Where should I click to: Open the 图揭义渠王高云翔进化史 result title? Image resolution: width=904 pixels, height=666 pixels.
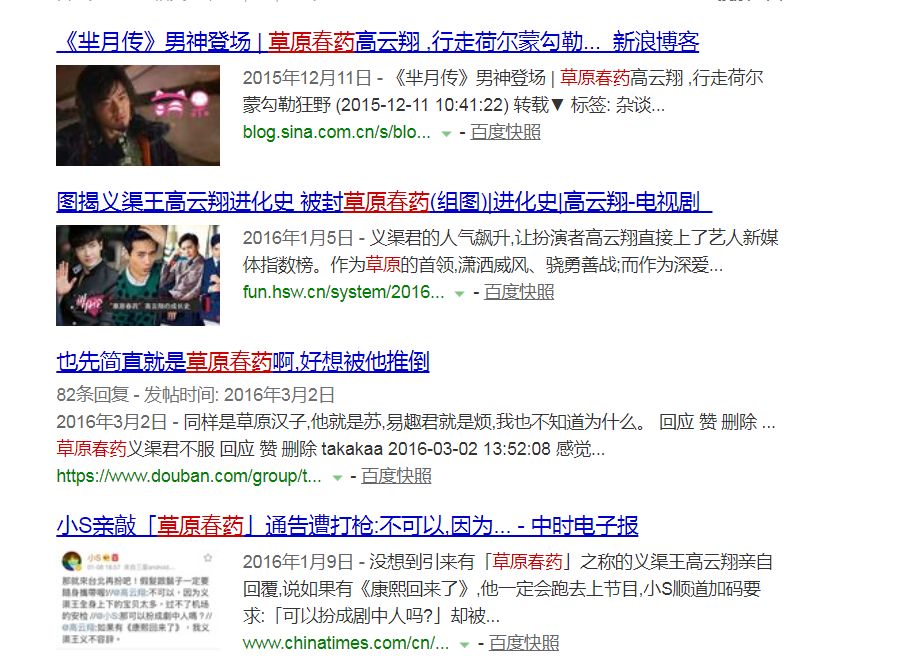384,202
